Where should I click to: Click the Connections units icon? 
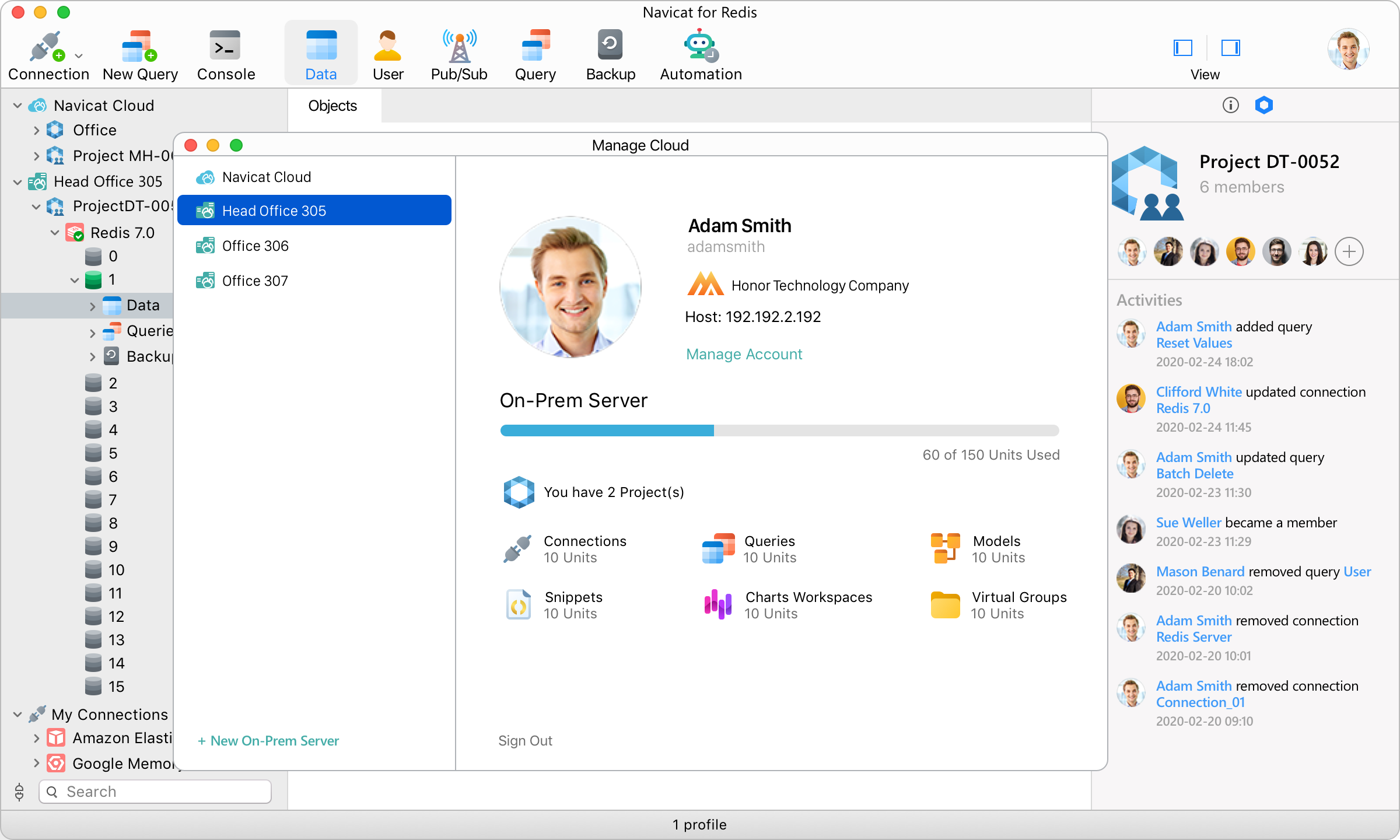click(517, 549)
